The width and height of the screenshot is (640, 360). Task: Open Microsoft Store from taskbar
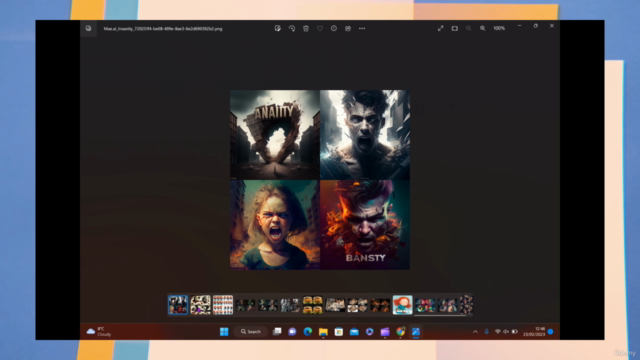[x=339, y=331]
